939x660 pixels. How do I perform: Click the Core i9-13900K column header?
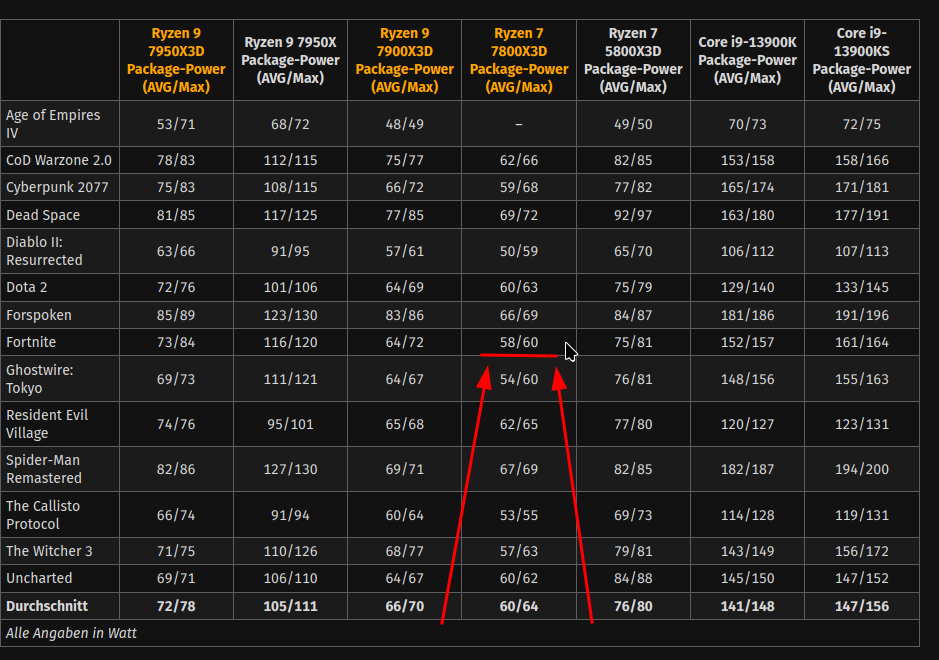747,60
